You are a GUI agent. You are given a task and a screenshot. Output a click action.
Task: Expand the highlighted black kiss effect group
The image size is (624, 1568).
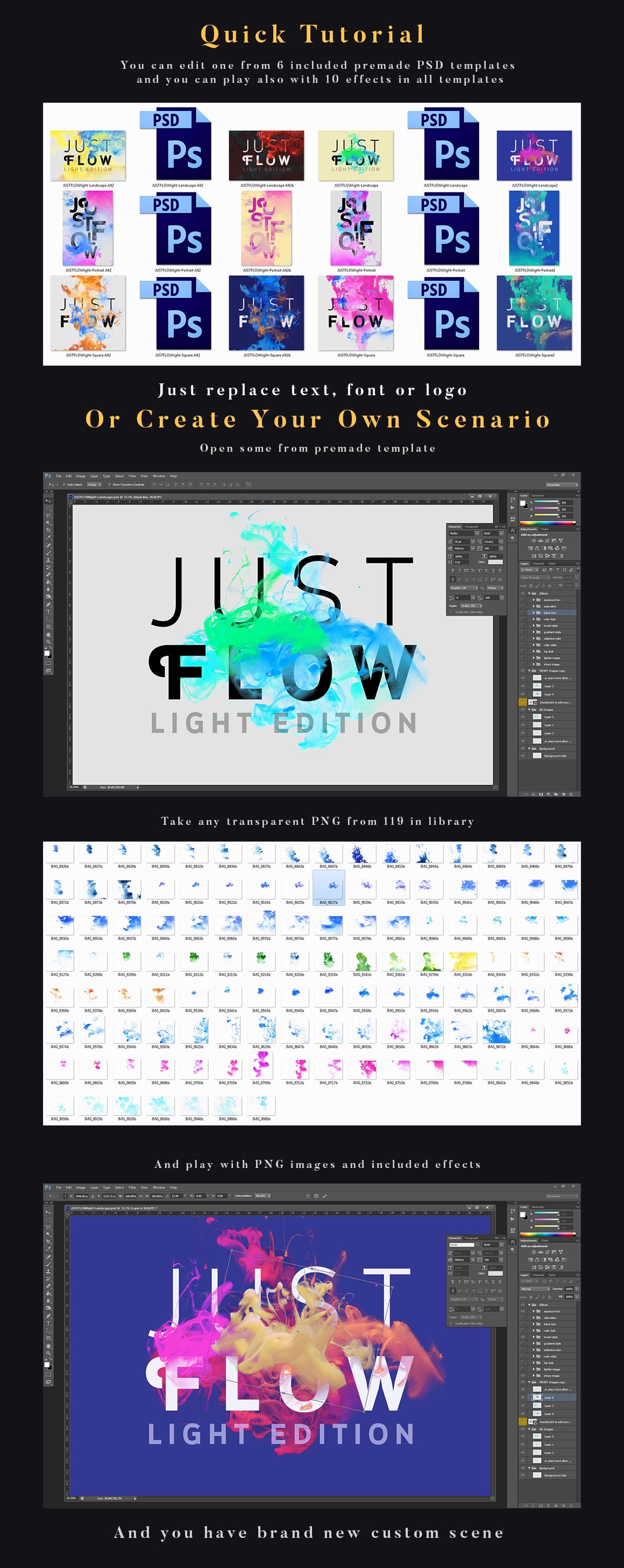534,612
